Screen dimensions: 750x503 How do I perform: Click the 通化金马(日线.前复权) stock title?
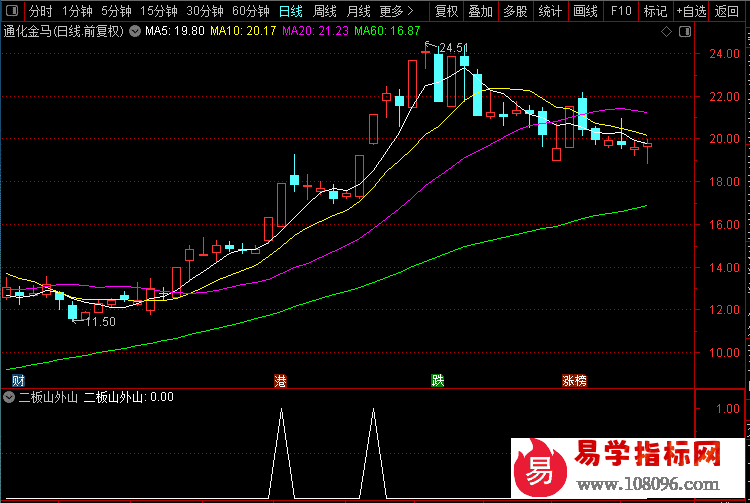pos(64,32)
